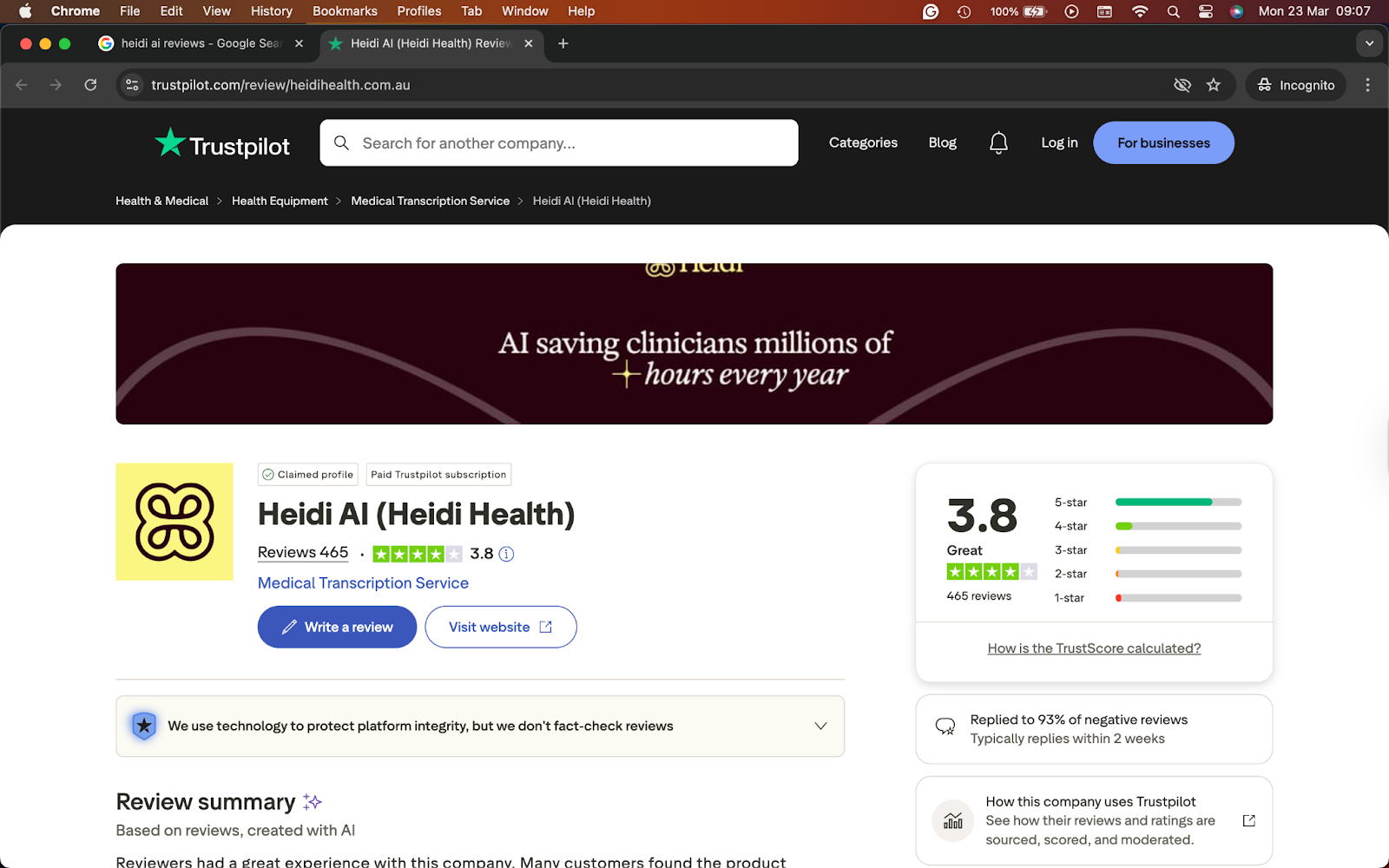Filter by 5-star rating bar

[x=1178, y=502]
